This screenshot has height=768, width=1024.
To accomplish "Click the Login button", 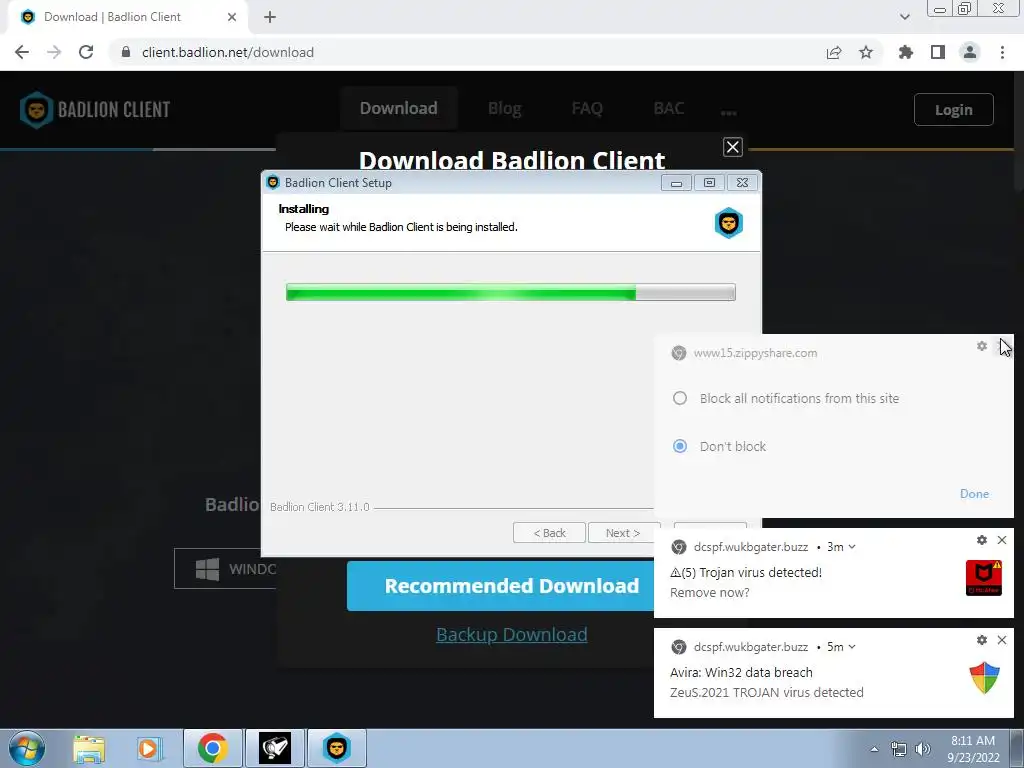I will point(953,110).
